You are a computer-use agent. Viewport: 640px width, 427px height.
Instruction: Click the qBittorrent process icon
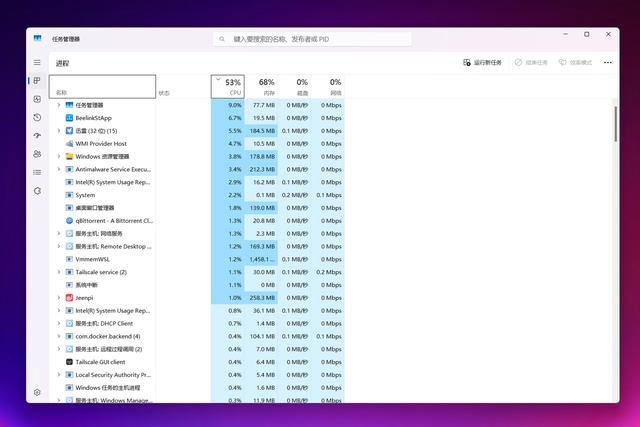[x=69, y=220]
